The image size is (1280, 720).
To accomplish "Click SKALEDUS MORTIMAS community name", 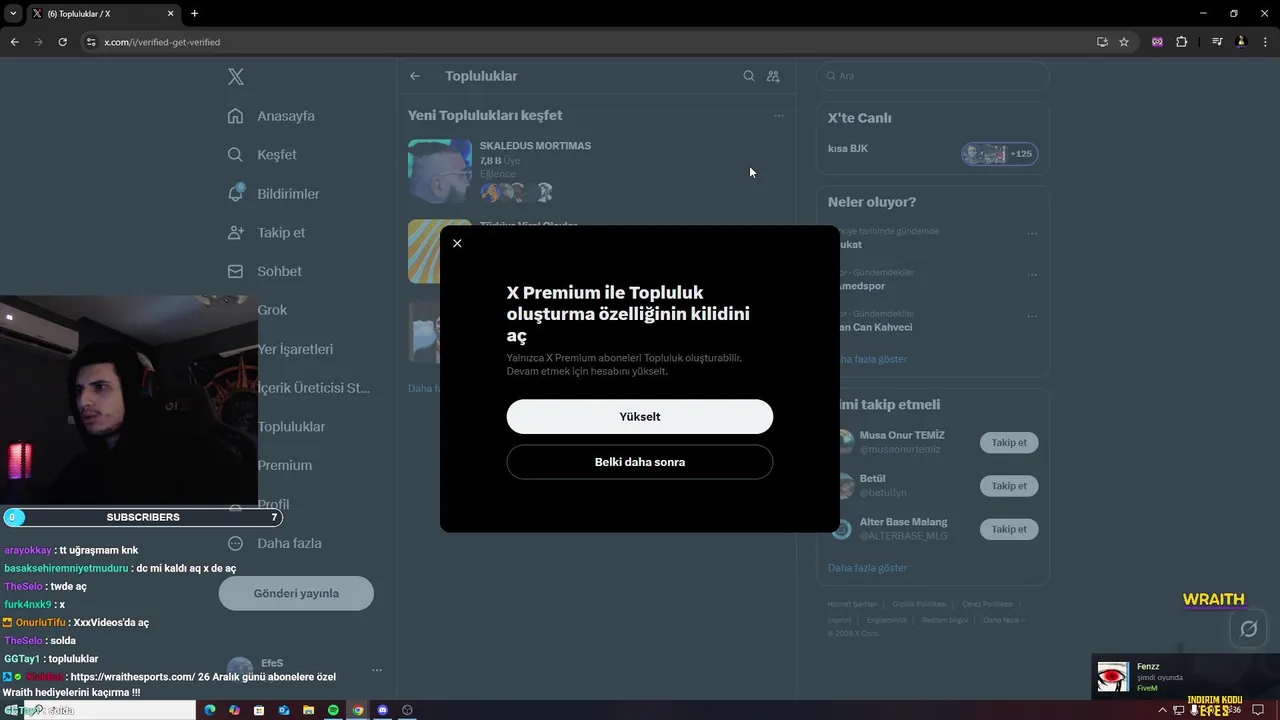I will pos(535,146).
